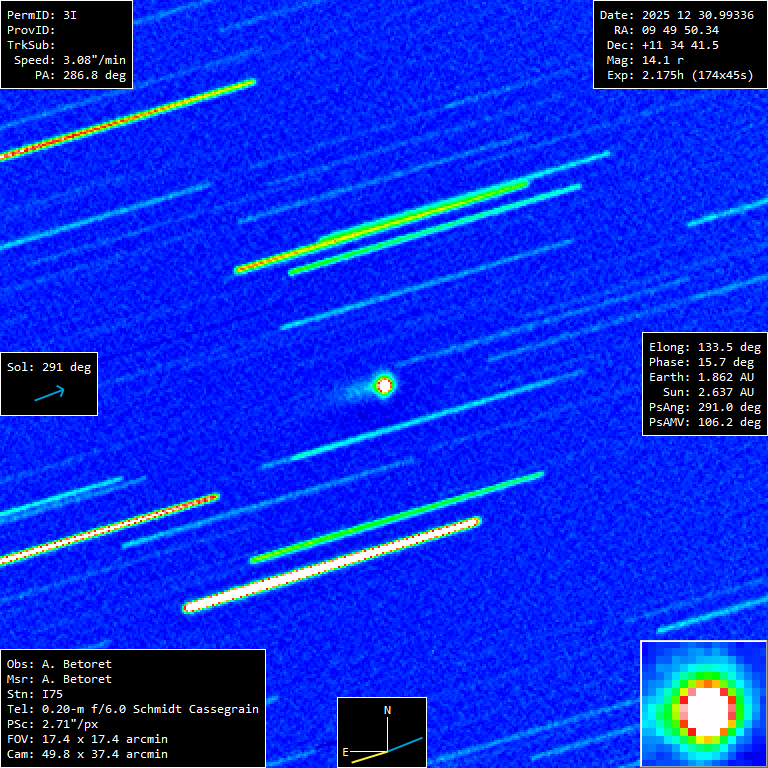Screen dimensions: 768x768
Task: Click the Schmidt Cassegrain telescope line
Action: coord(133,709)
